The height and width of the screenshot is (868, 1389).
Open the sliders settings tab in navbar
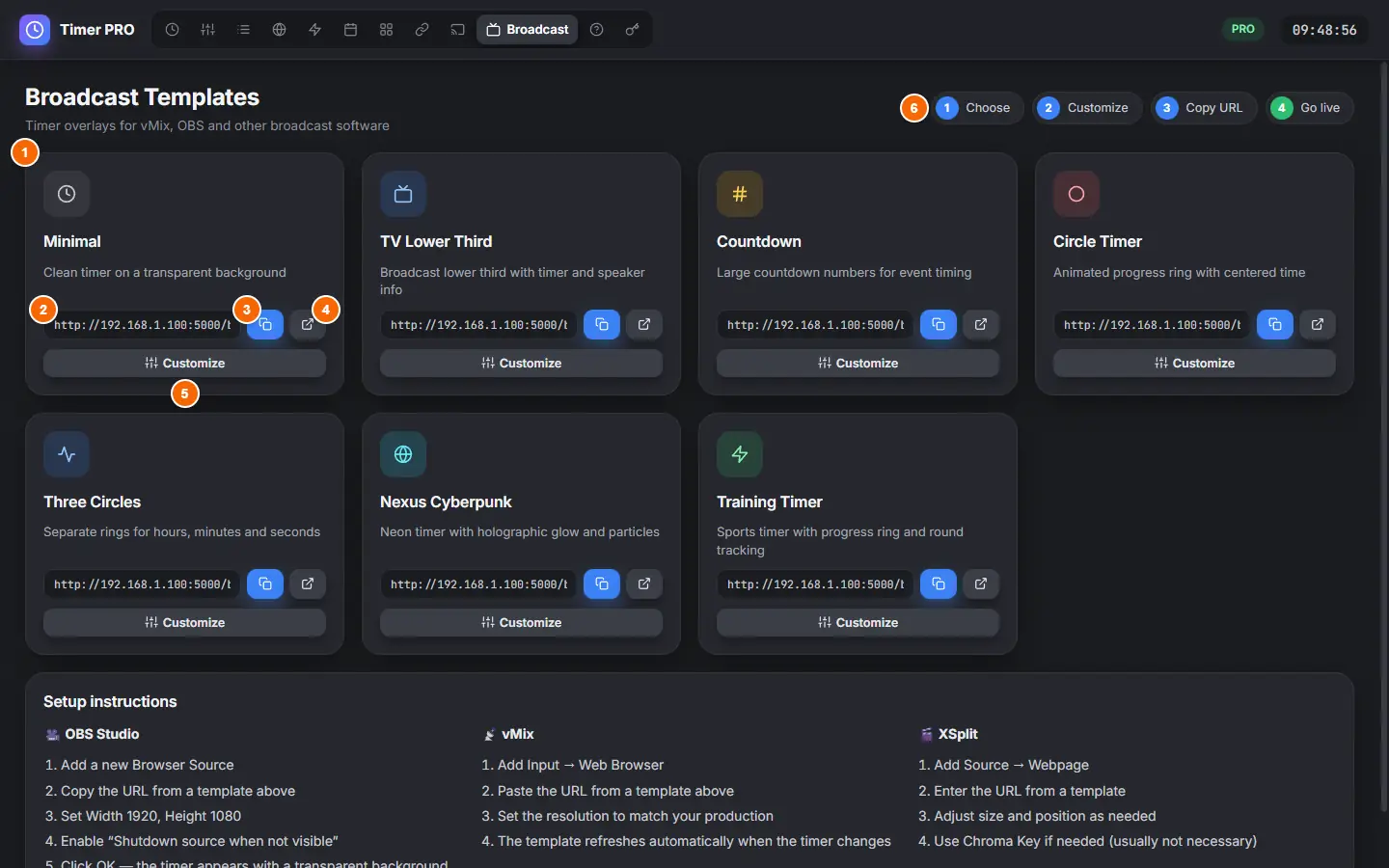[x=207, y=30]
